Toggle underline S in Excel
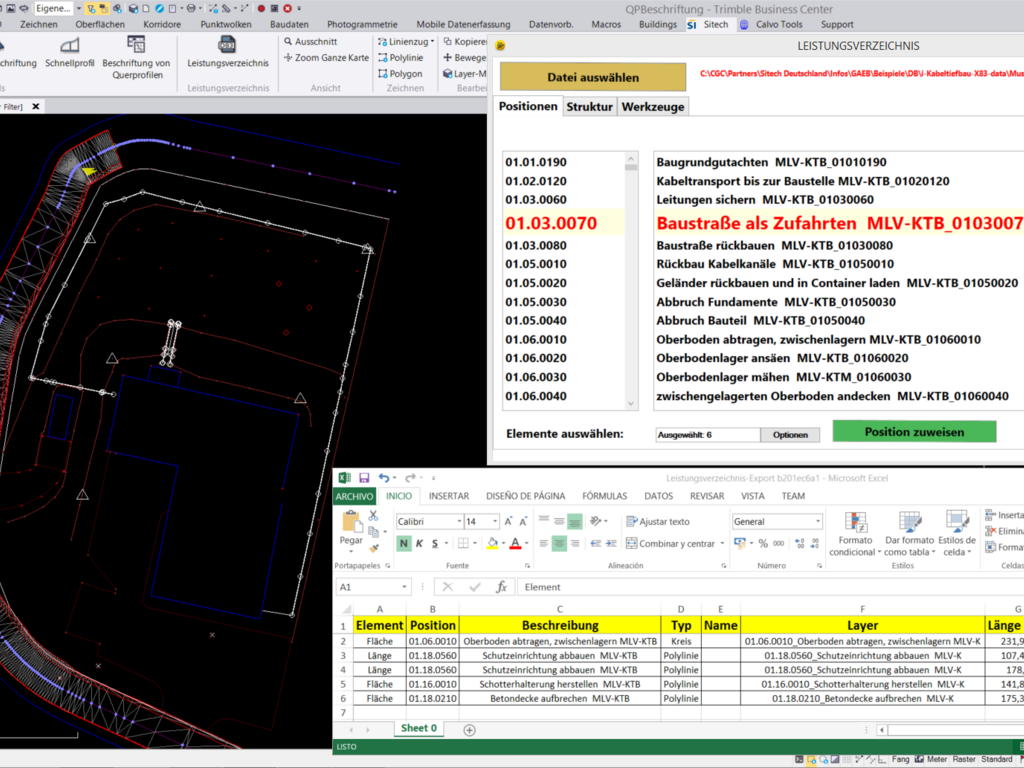Viewport: 1024px width, 768px height. [435, 543]
